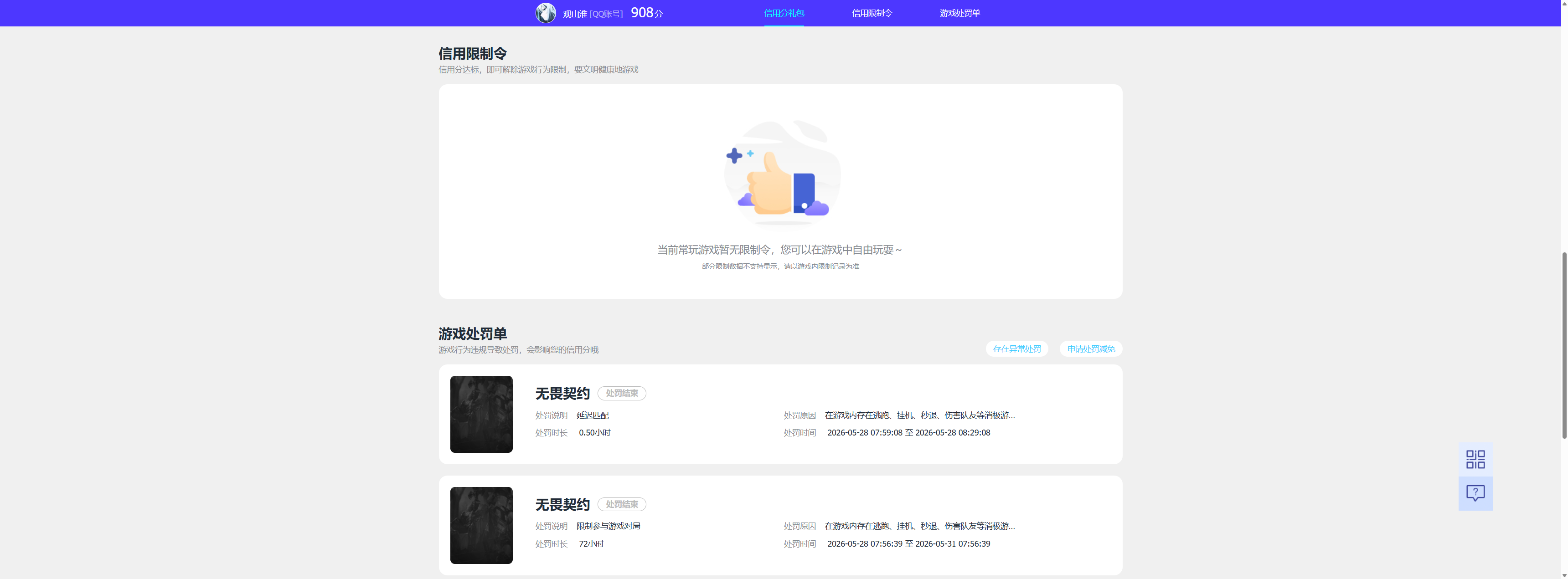1568x579 pixels.
Task: Switch to 信用分礼包 tab
Action: 784,13
